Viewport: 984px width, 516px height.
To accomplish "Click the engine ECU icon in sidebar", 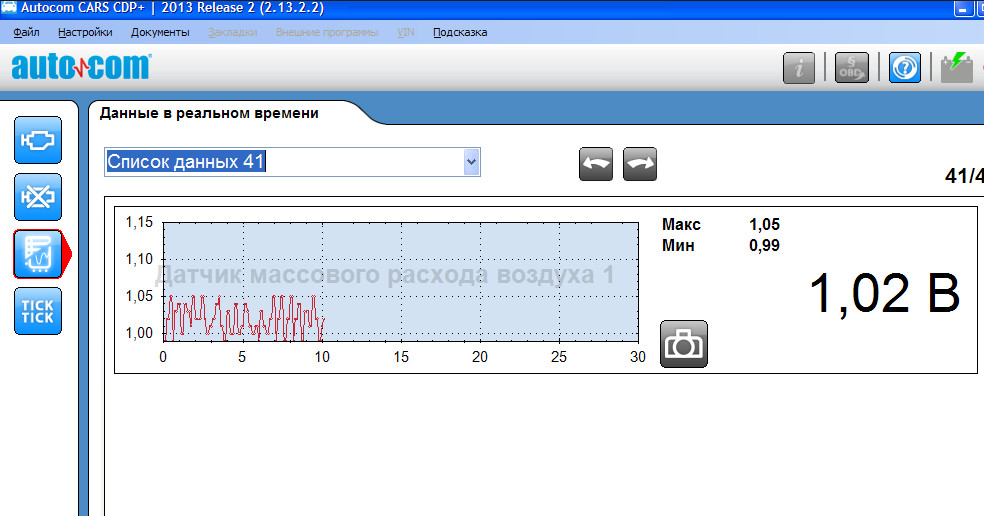I will click(x=38, y=140).
